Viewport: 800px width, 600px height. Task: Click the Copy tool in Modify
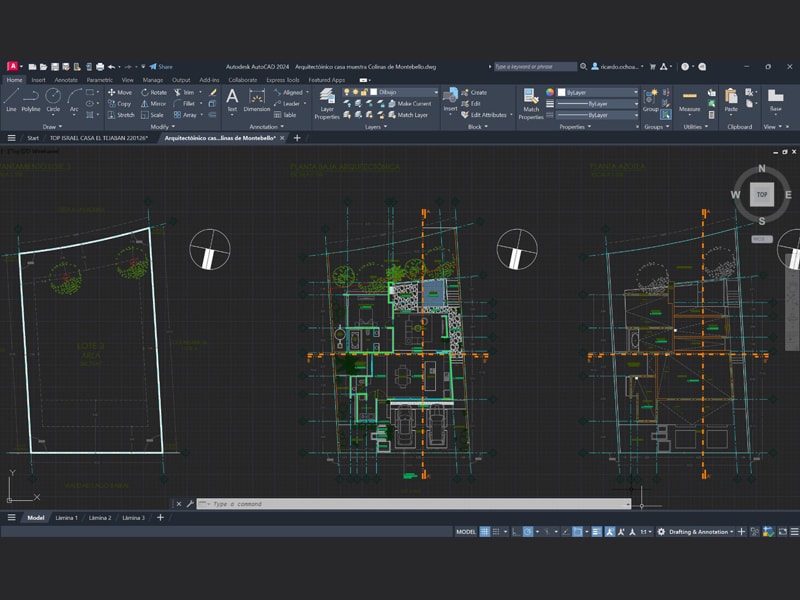(119, 104)
